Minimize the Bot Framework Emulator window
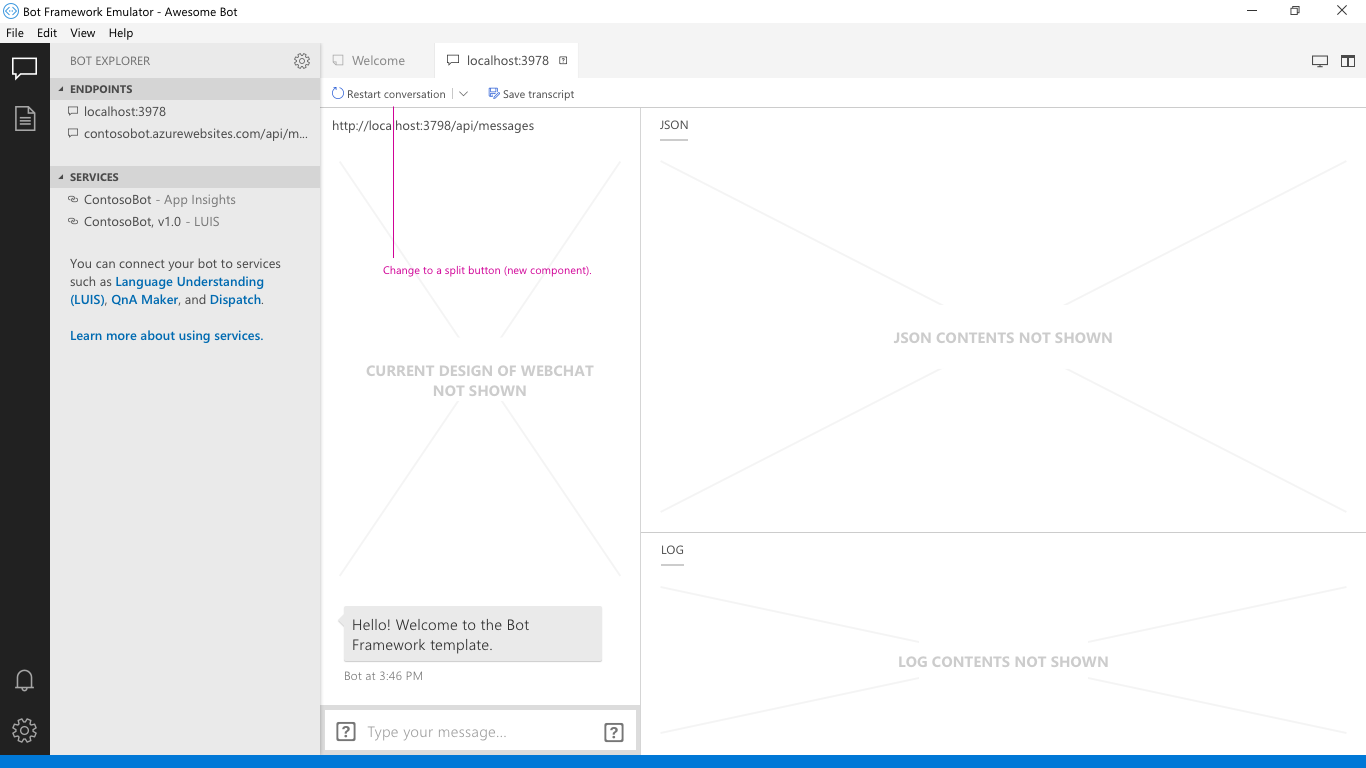Viewport: 1366px width, 768px height. tap(1252, 11)
